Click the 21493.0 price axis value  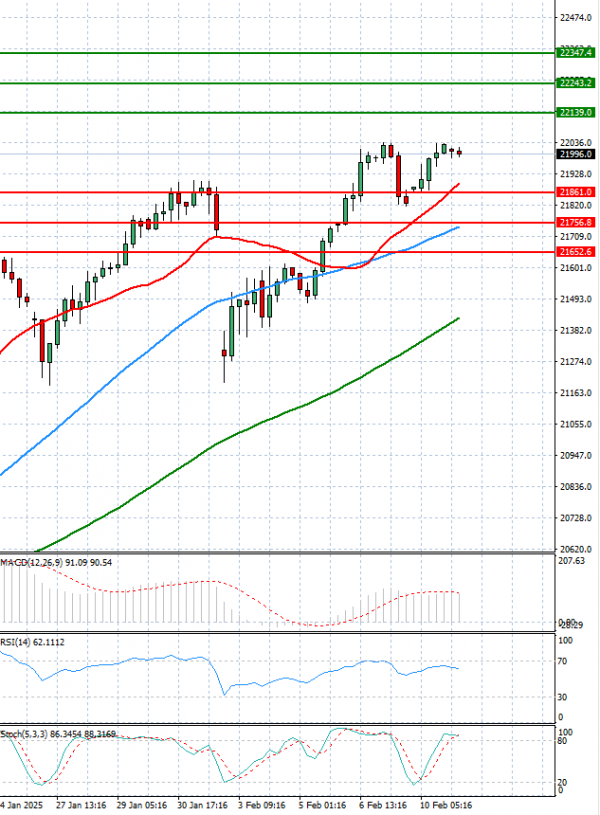[576, 299]
